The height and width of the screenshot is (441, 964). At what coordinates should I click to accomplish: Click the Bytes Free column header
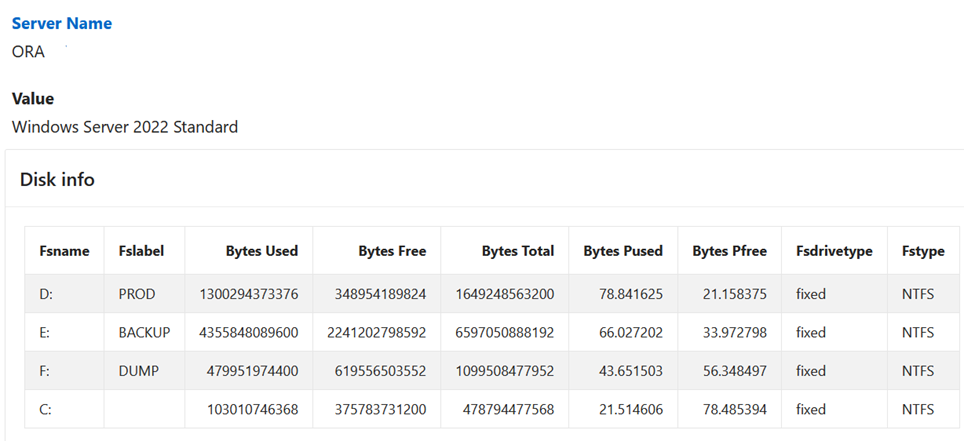click(392, 251)
